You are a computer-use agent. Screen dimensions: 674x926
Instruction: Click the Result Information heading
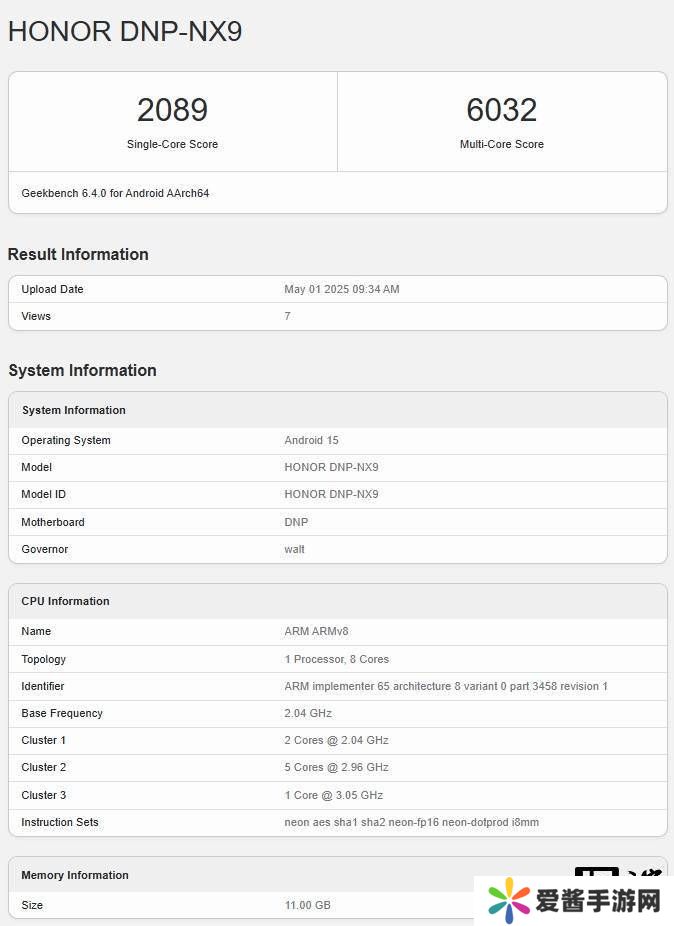[x=78, y=254]
